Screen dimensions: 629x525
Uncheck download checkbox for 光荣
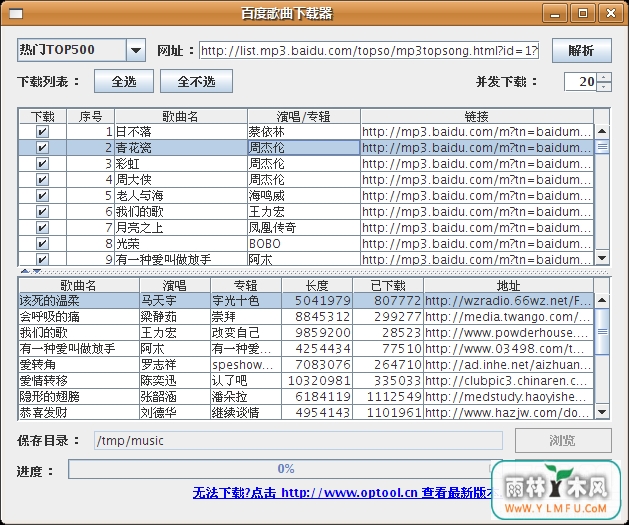[42, 244]
